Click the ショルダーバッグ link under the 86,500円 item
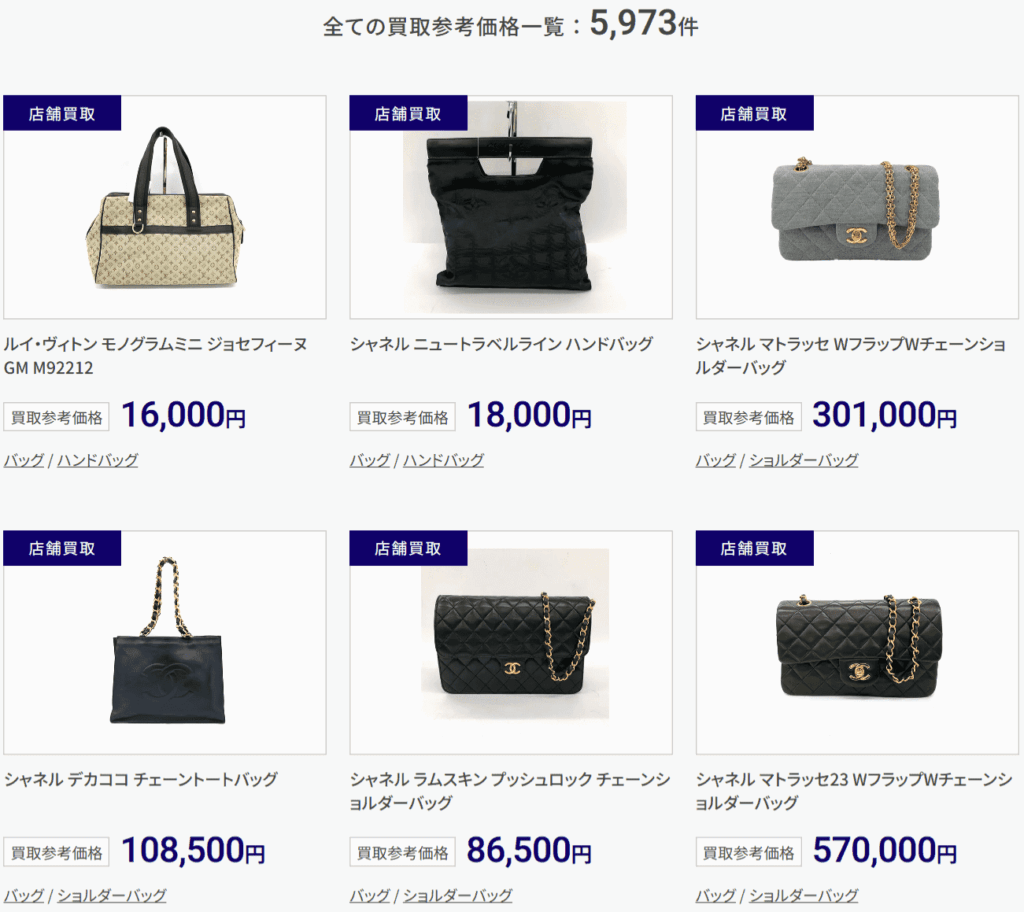This screenshot has height=912, width=1024. (x=458, y=895)
